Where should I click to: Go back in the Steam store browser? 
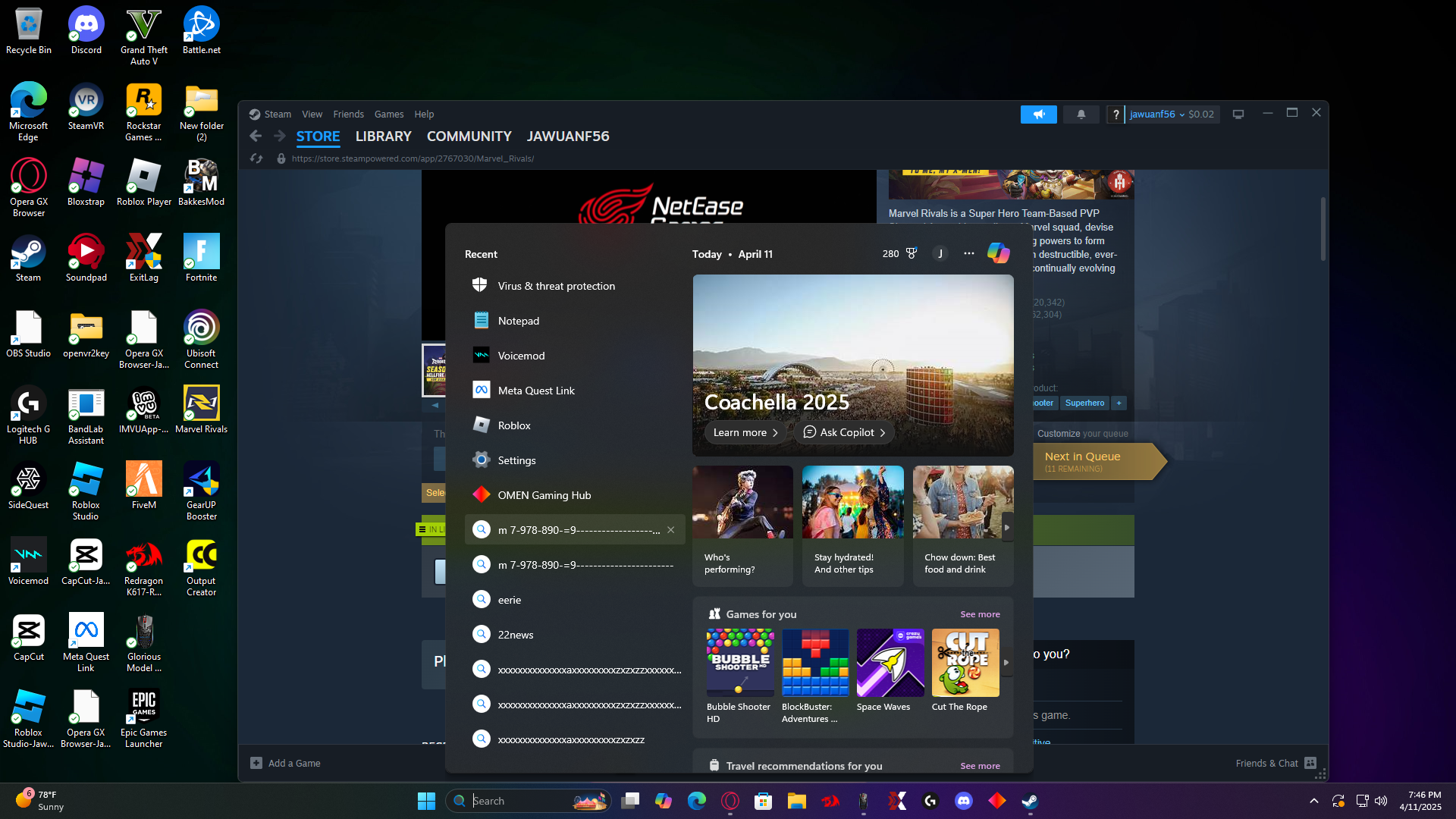pyautogui.click(x=256, y=136)
